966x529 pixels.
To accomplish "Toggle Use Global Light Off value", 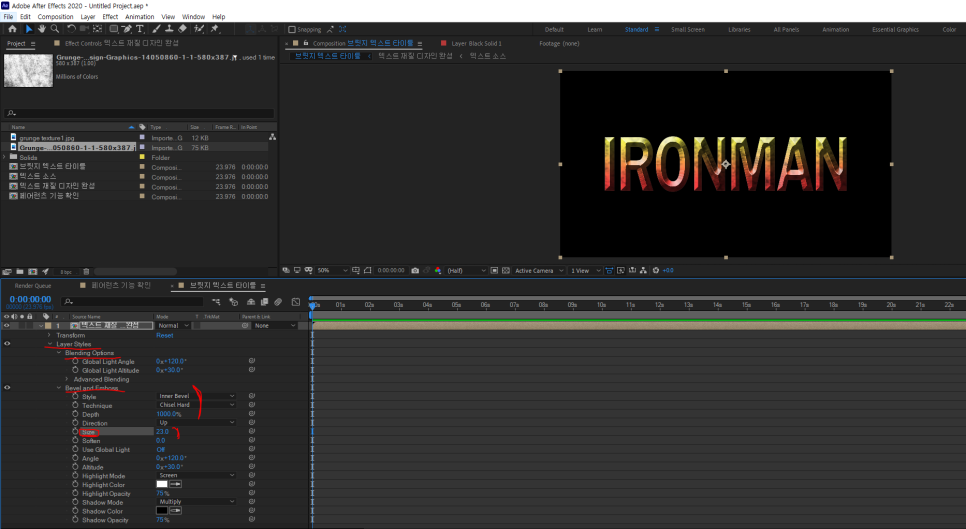I will (161, 450).
